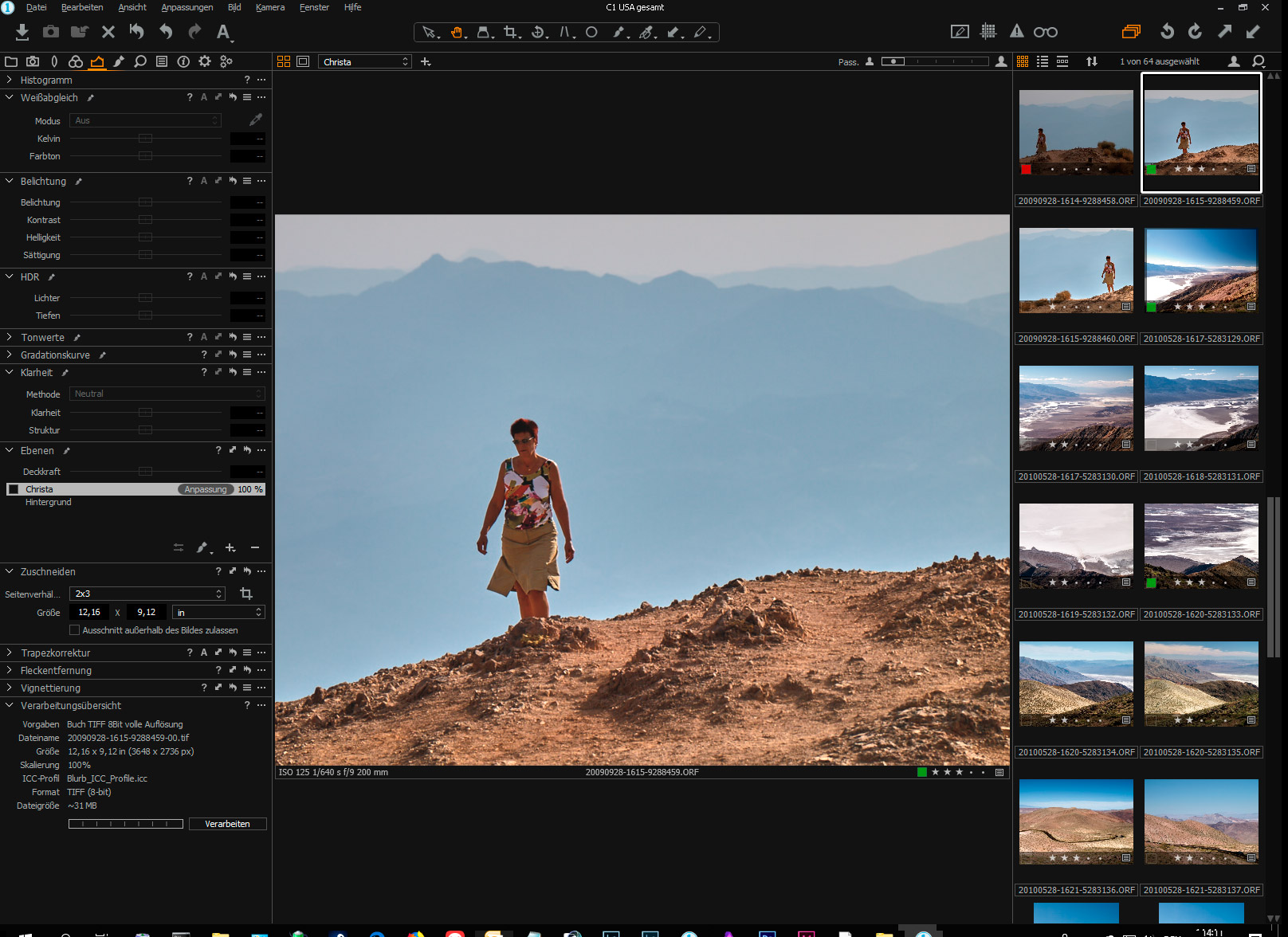The width and height of the screenshot is (1288, 937).
Task: Click the Delete X icon in toolbar
Action: (108, 32)
